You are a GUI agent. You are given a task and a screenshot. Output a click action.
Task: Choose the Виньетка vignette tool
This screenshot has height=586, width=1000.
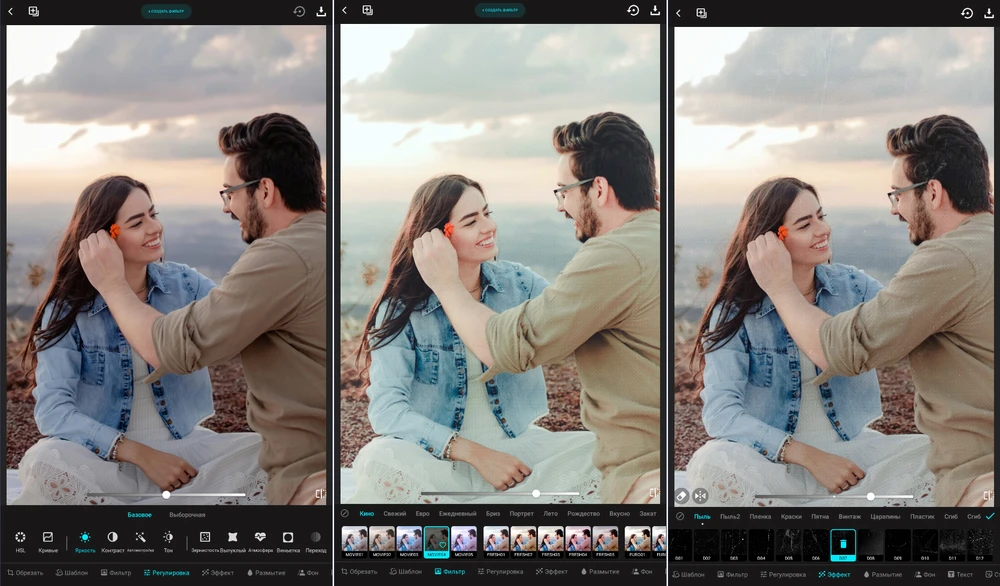[x=288, y=538]
